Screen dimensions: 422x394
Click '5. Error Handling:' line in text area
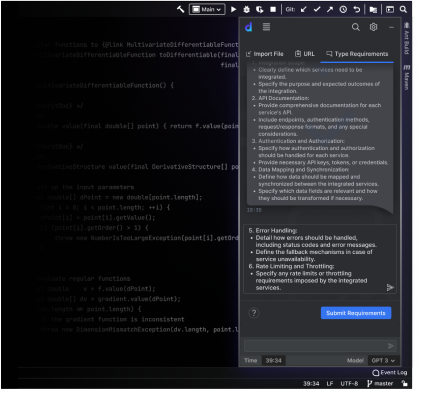273,231
